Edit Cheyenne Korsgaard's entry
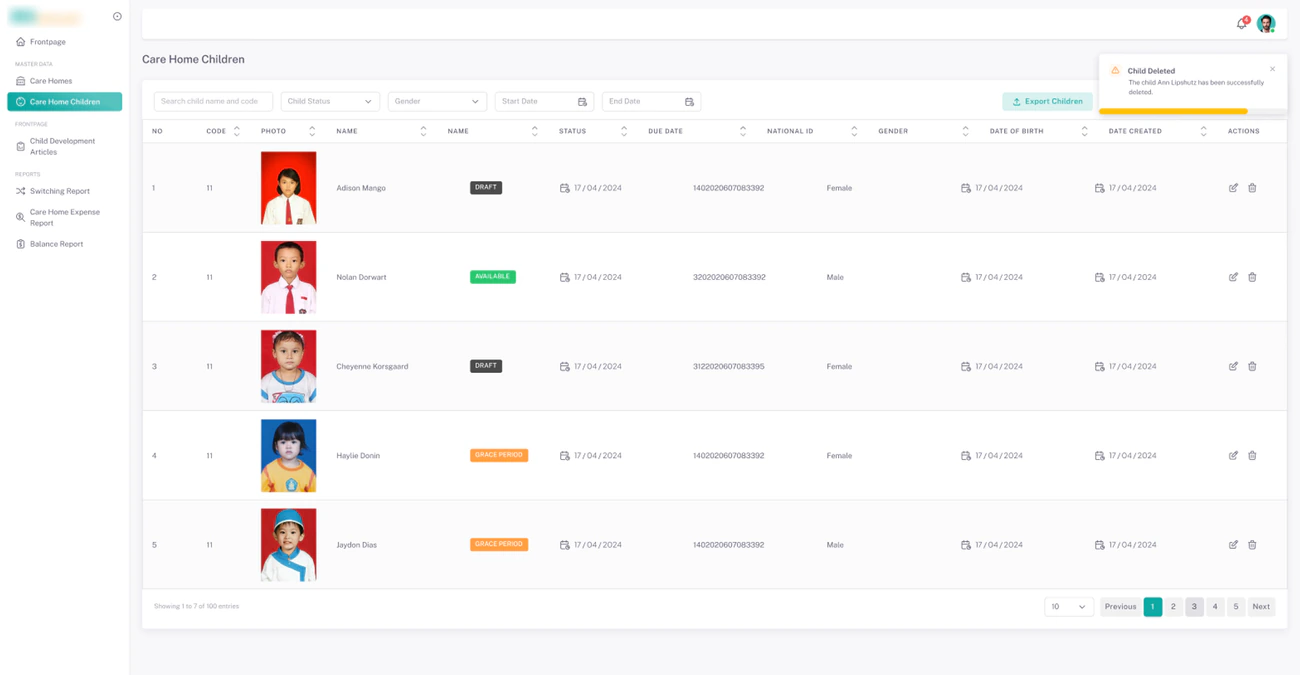 pos(1233,366)
